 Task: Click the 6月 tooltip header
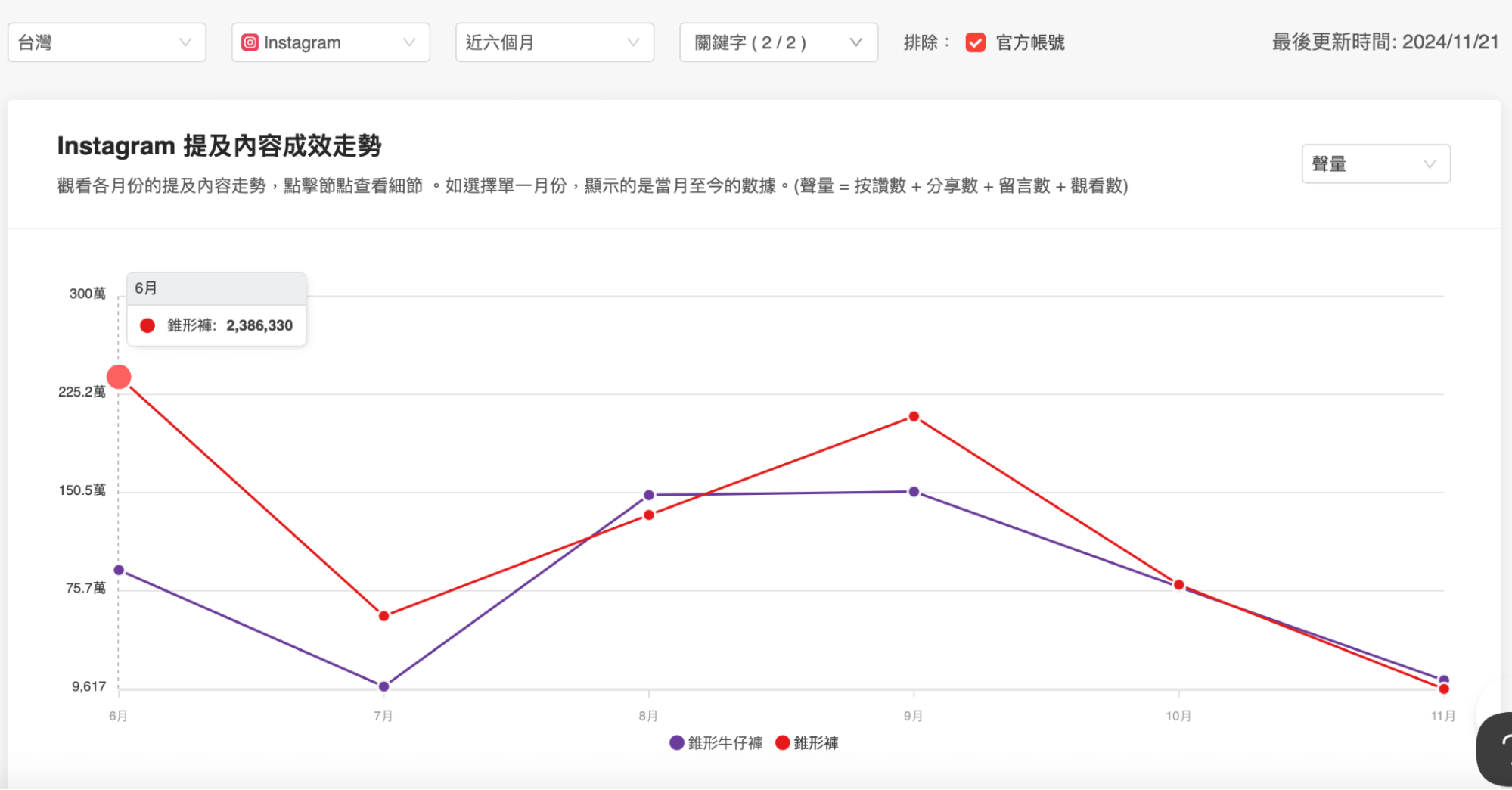coord(216,288)
